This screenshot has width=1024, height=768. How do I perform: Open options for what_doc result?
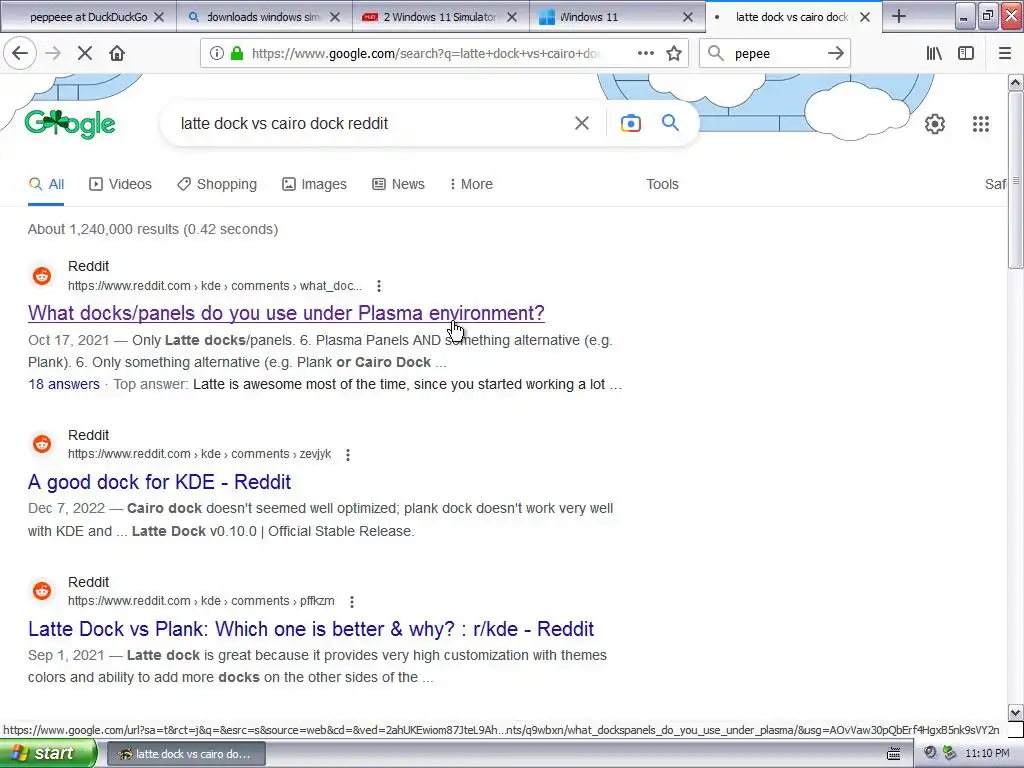(x=379, y=286)
